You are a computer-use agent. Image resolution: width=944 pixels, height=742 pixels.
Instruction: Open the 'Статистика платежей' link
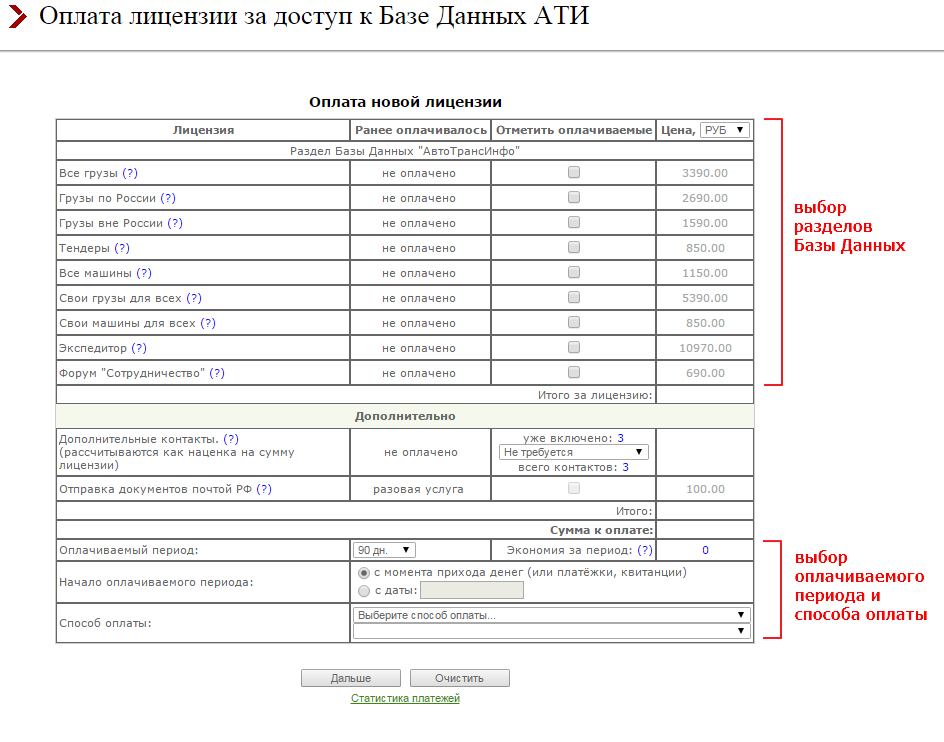tap(405, 698)
